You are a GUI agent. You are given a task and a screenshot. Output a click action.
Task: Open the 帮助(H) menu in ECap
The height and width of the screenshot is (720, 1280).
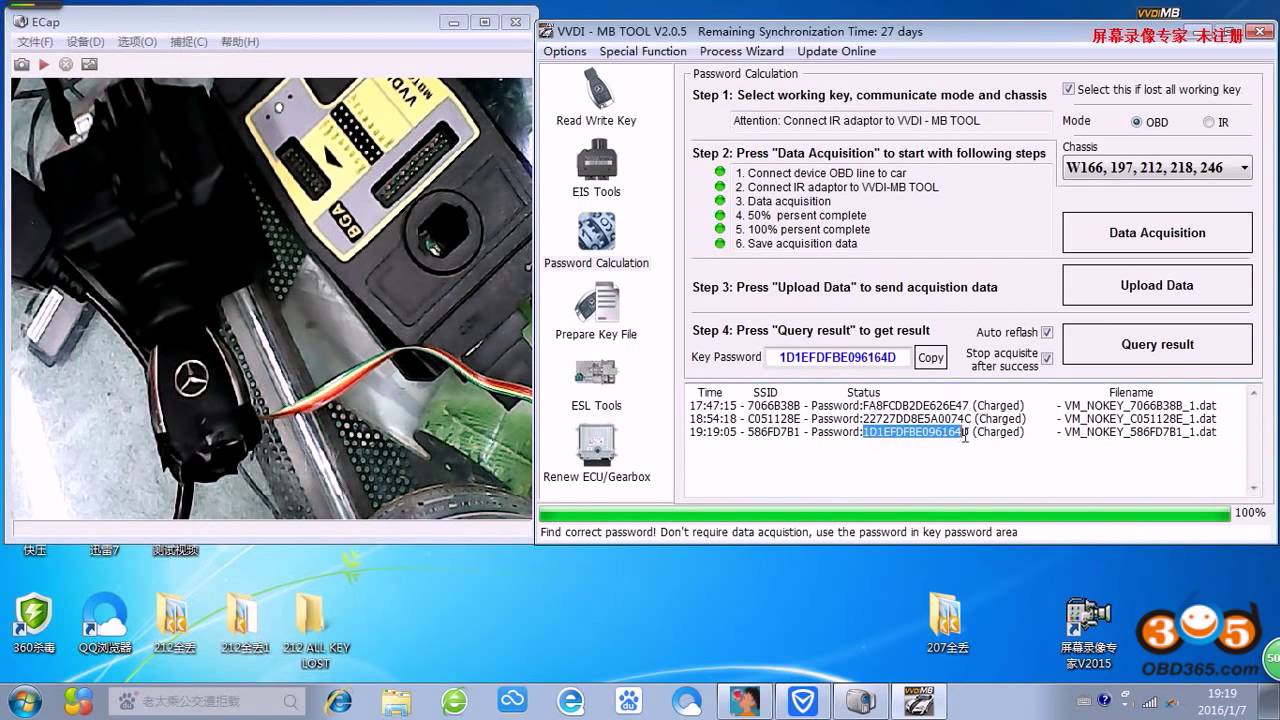pos(240,42)
